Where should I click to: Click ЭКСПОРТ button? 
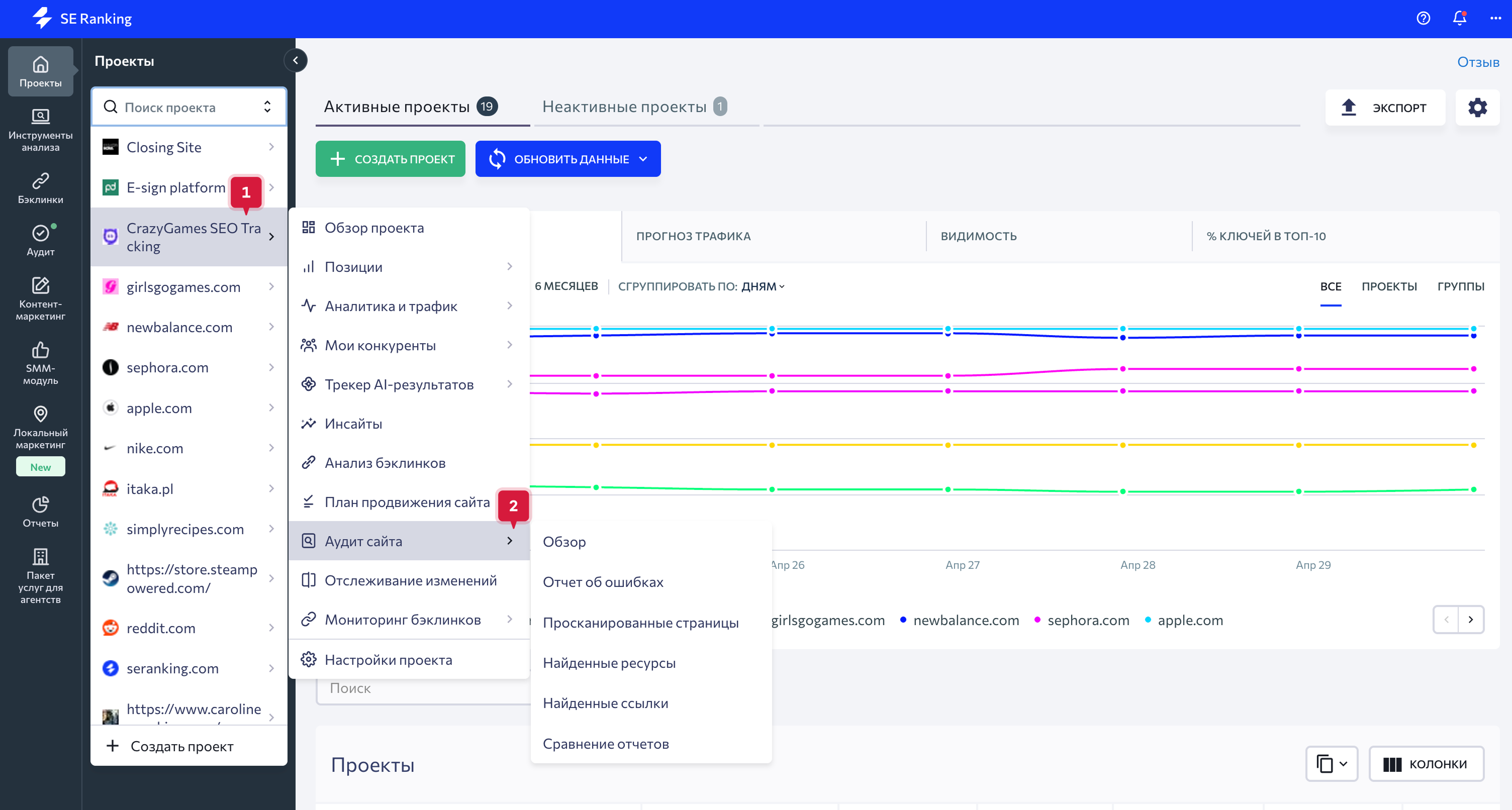click(1385, 107)
